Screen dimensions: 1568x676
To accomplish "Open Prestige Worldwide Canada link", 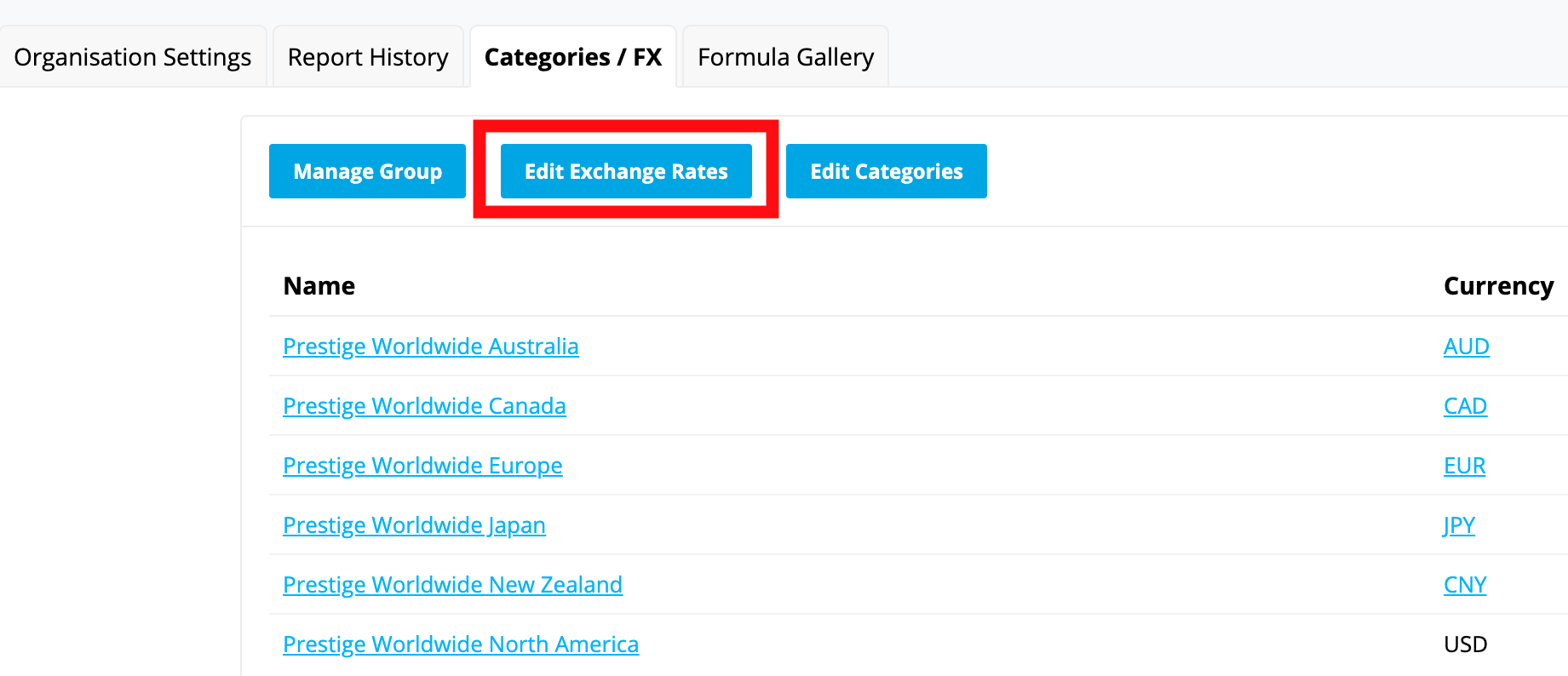I will click(x=424, y=406).
